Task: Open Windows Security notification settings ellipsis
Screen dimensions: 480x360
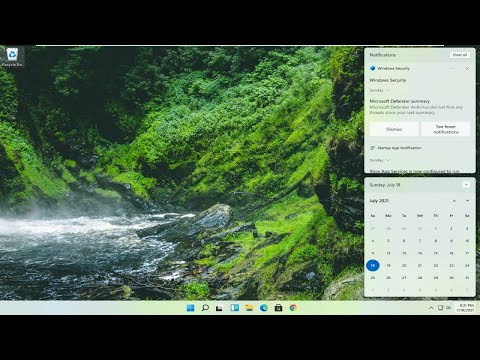Action: [x=452, y=68]
